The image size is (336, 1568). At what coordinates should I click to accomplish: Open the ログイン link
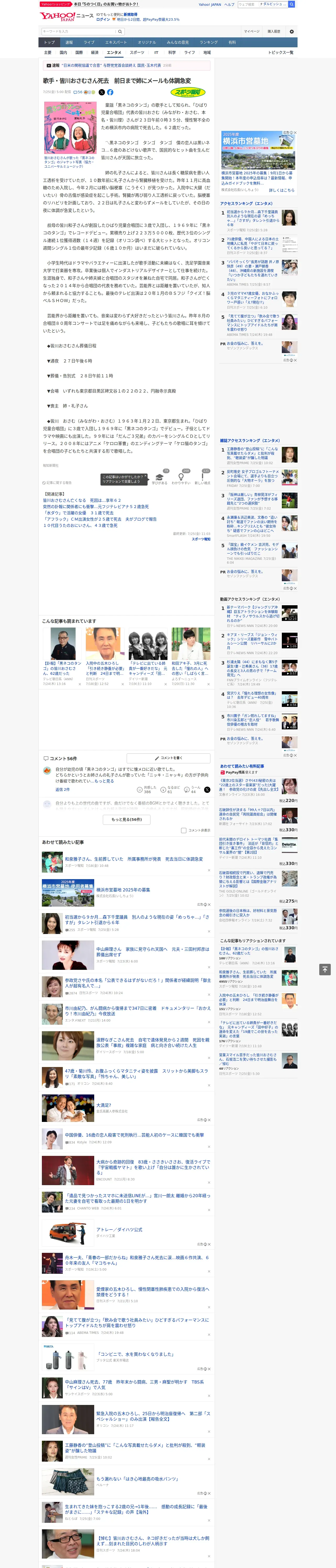(x=103, y=20)
